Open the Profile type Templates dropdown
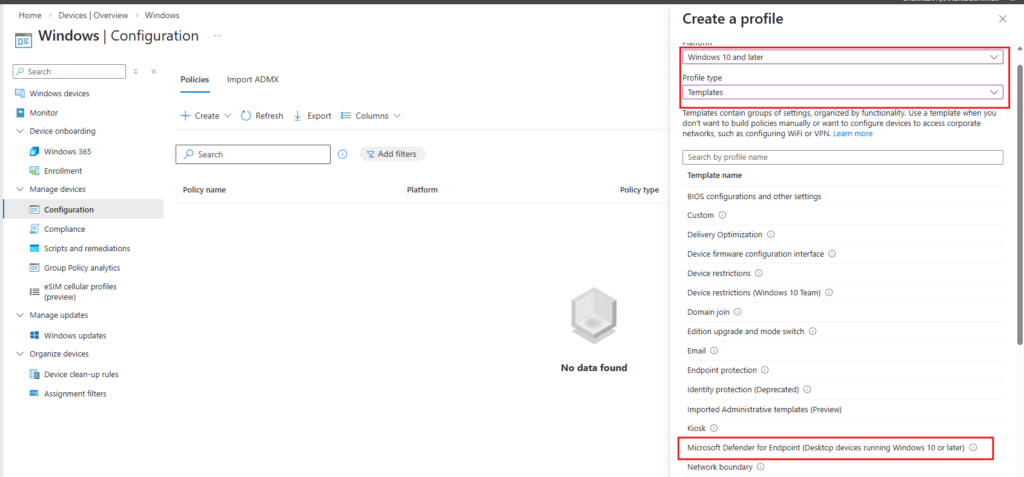Screen dimensions: 1024x477 click(842, 92)
